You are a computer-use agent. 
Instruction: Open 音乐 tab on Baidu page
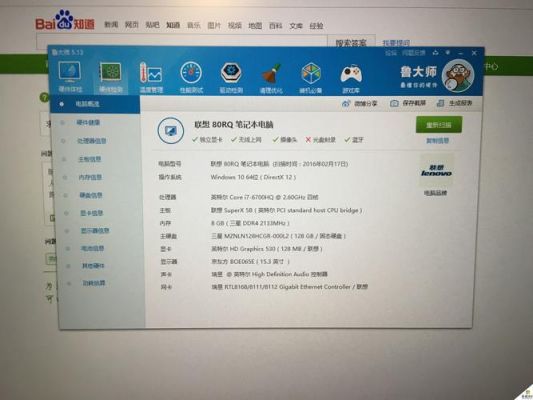[x=194, y=25]
